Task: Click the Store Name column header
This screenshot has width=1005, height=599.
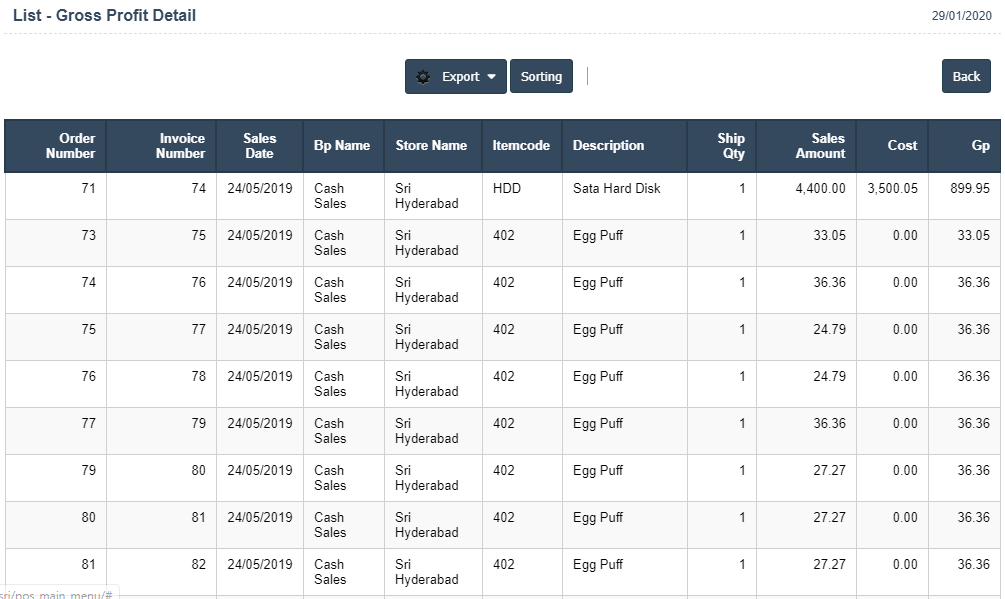Action: [x=431, y=146]
